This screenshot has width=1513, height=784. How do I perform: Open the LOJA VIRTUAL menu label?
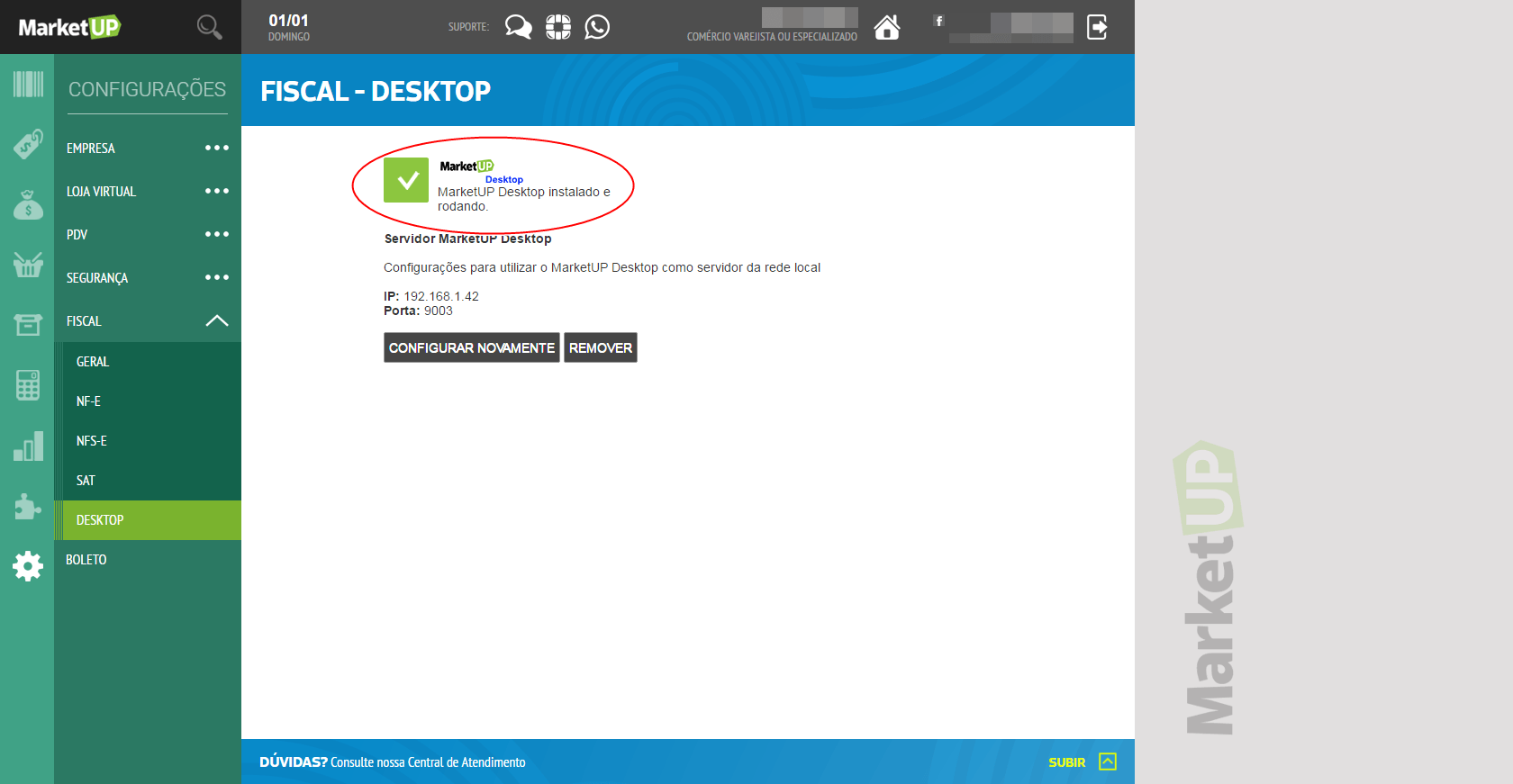[101, 192]
